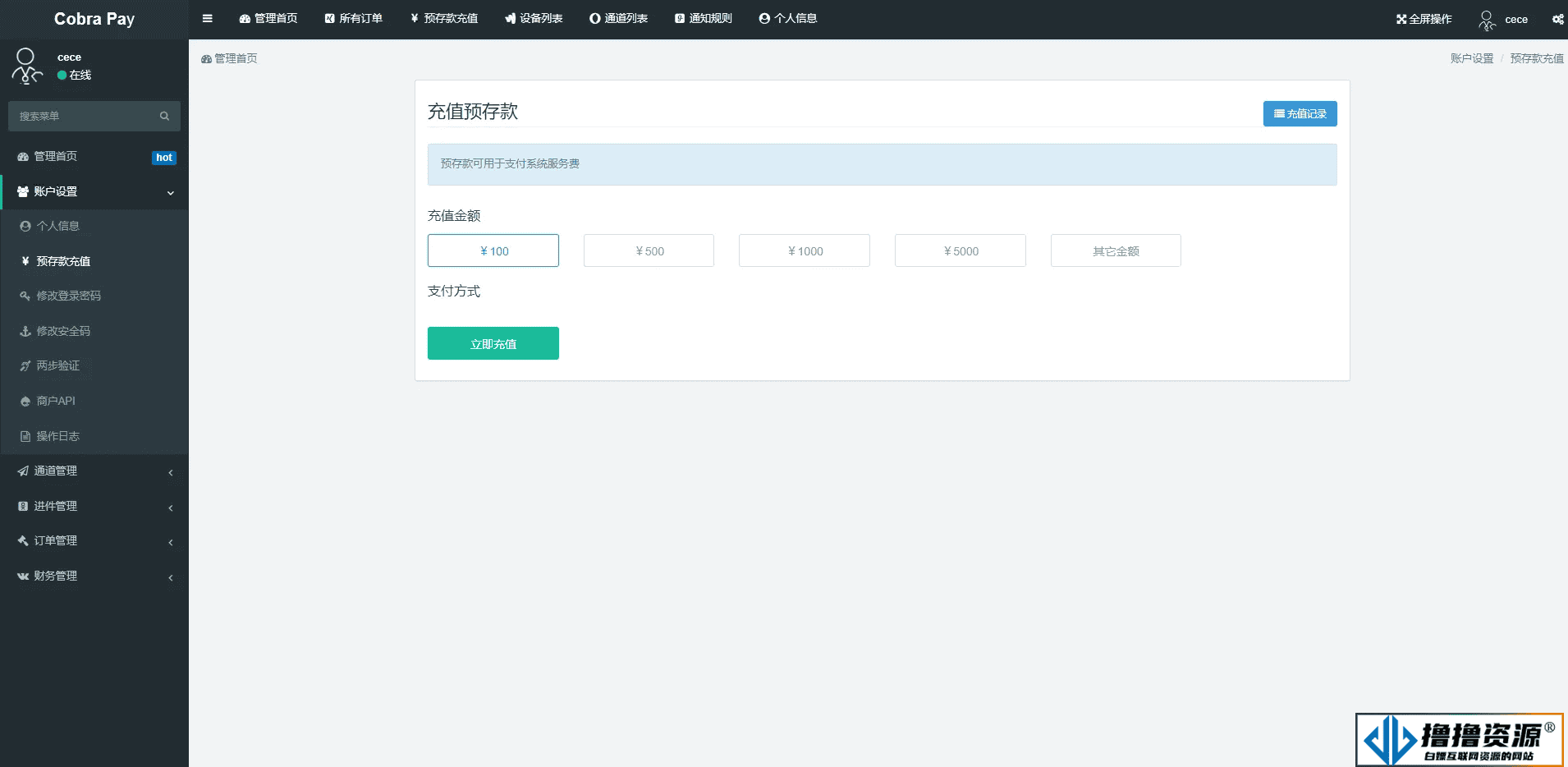Screen dimensions: 1568x767
Task: Open 预存款充值 in top navigation
Action: [444, 19]
